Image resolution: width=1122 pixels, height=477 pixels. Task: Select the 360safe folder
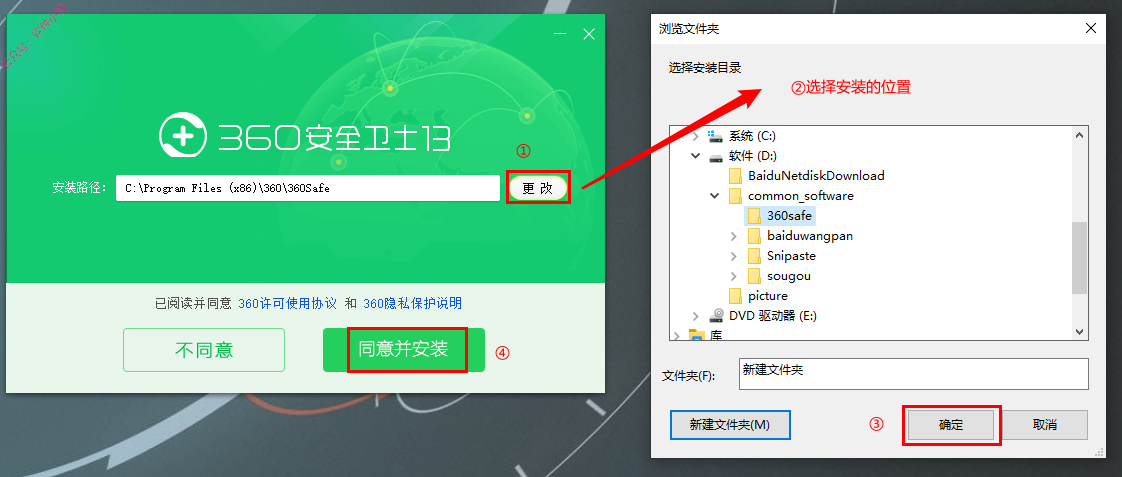789,216
